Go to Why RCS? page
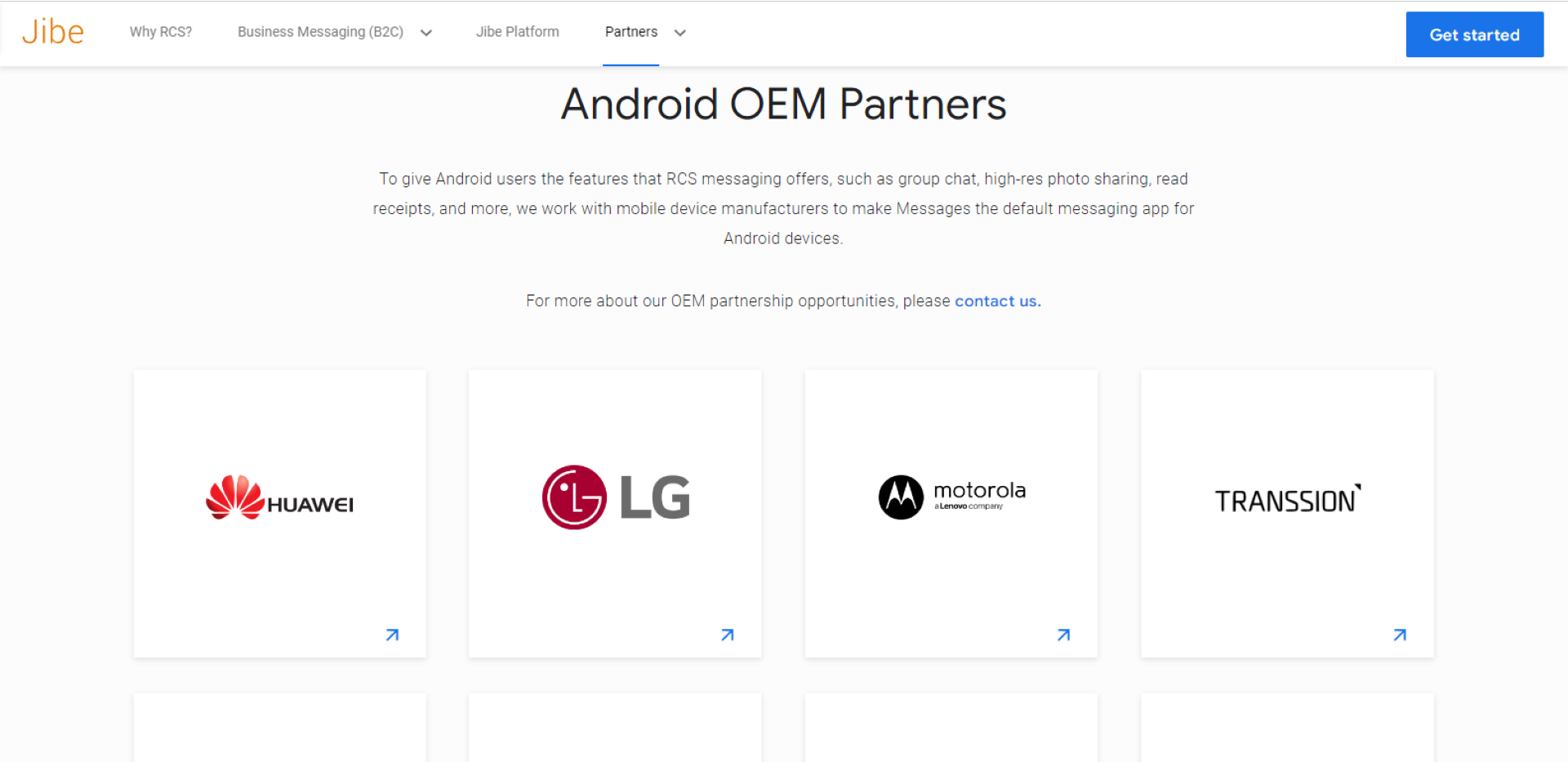Image resolution: width=1568 pixels, height=762 pixels. [161, 32]
